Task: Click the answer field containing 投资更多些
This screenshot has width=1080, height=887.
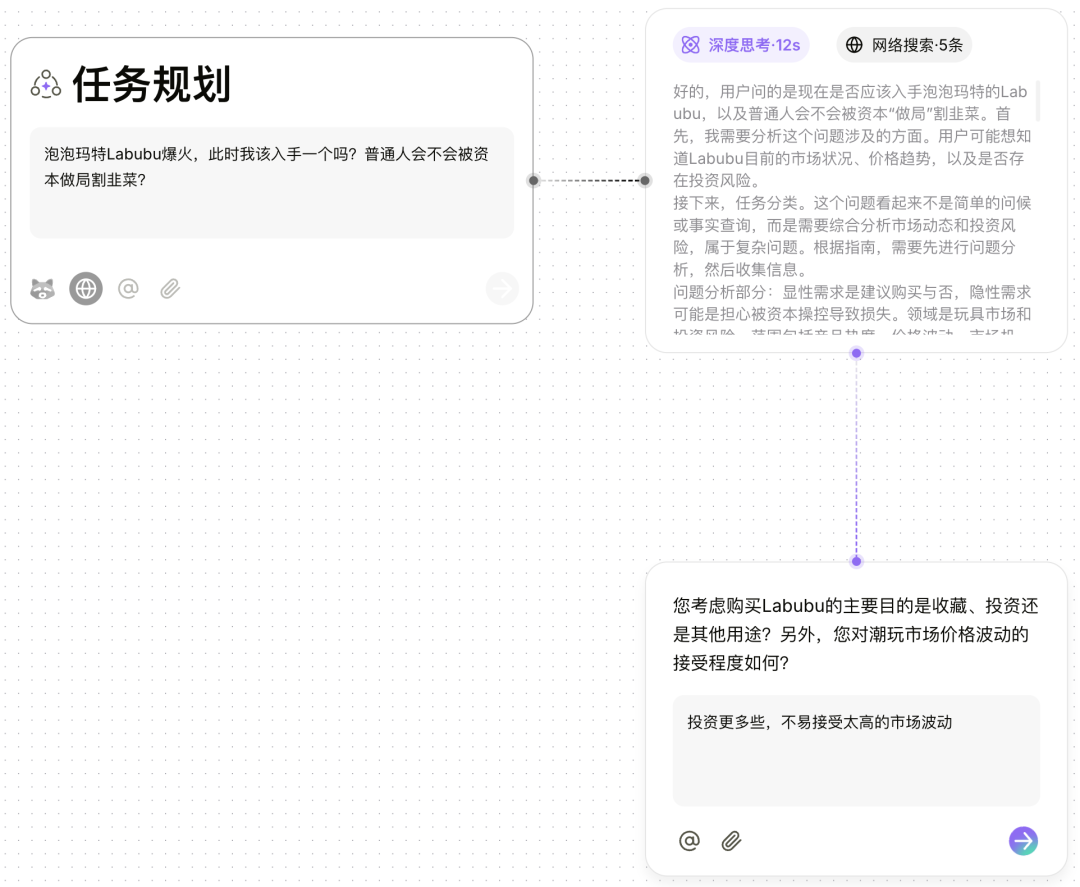Action: tap(856, 751)
